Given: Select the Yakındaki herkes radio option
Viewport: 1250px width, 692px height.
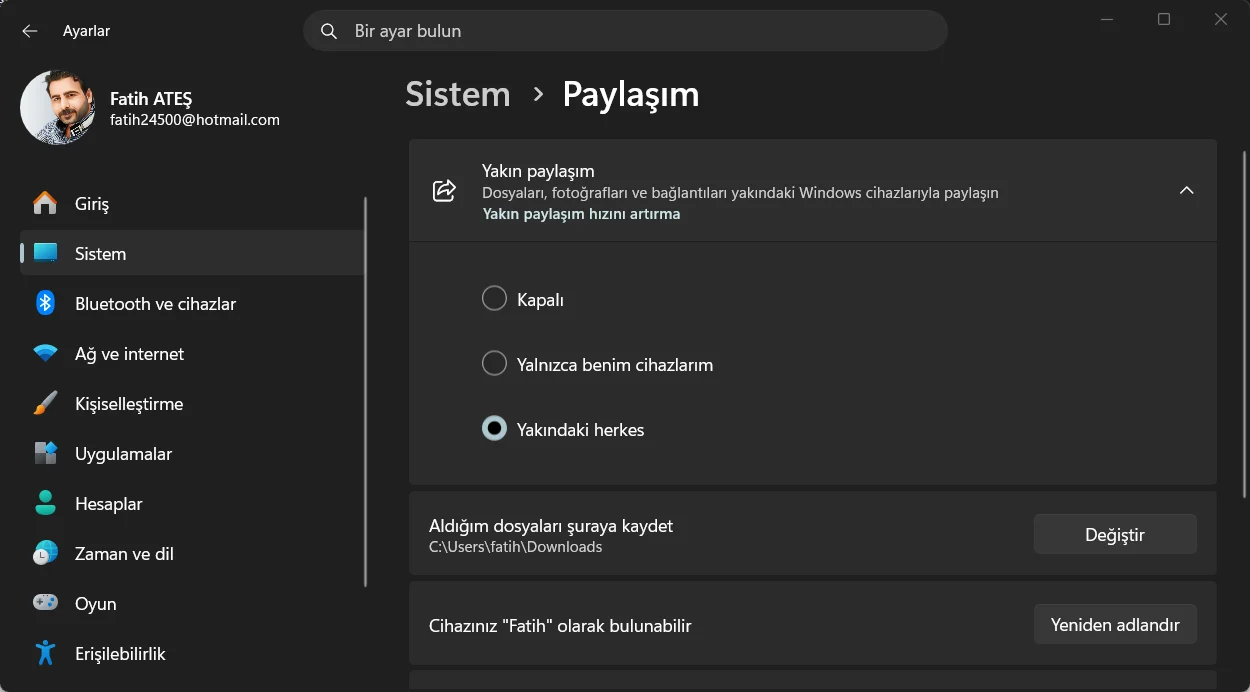Looking at the screenshot, I should tap(495, 429).
